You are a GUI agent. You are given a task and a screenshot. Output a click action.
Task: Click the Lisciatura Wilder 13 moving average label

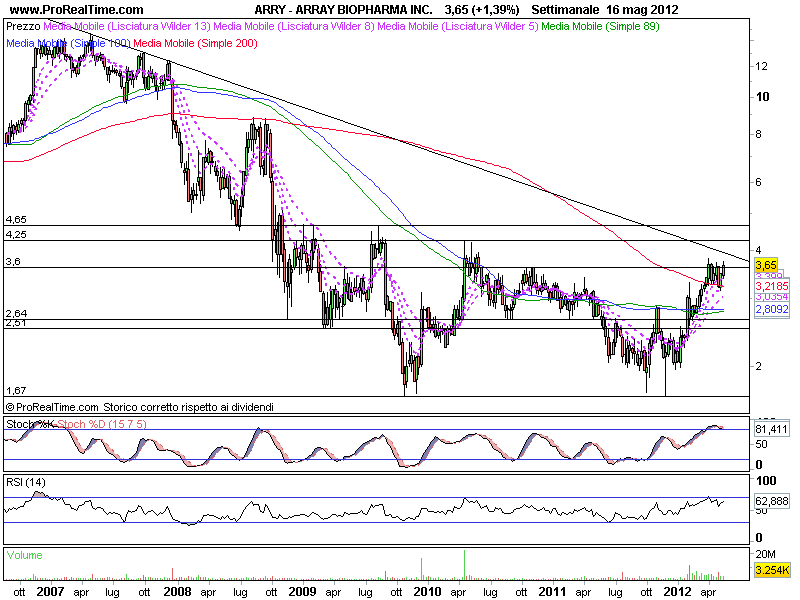click(127, 26)
